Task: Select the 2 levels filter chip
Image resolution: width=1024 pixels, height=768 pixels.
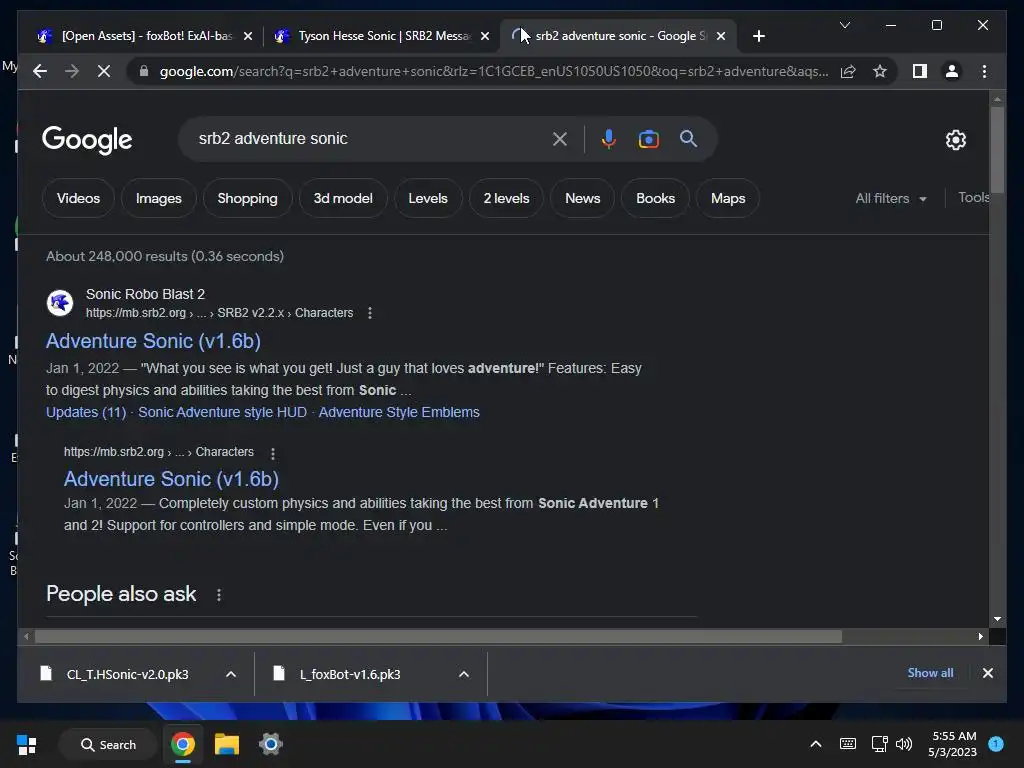Action: [506, 198]
